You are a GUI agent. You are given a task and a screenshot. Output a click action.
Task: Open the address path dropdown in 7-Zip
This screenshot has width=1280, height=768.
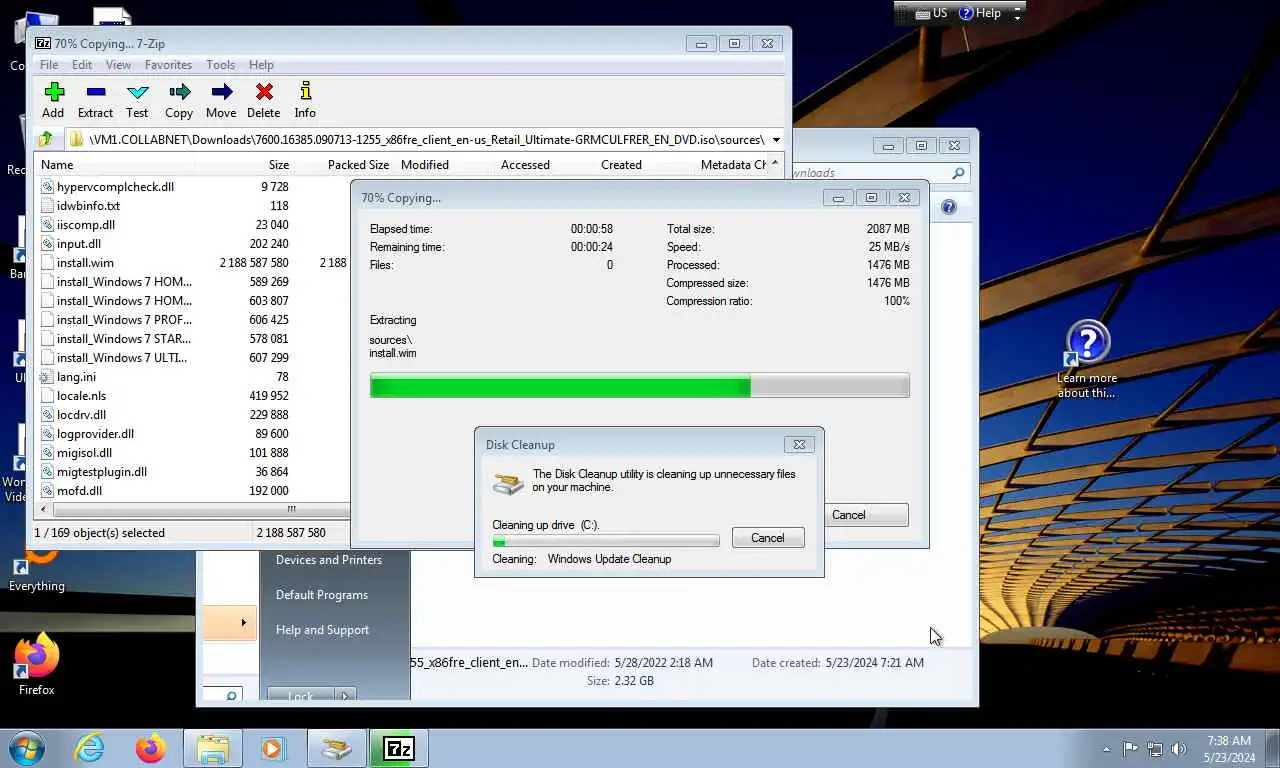[776, 140]
